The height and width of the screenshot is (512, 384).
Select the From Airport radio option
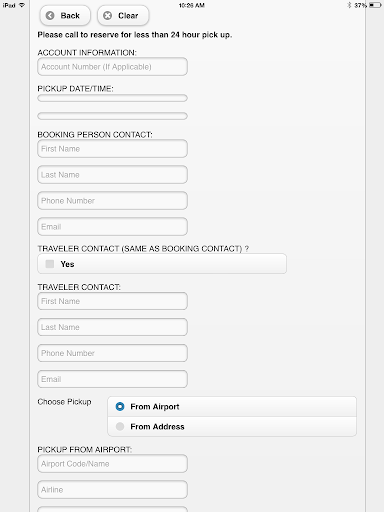[x=120, y=407]
